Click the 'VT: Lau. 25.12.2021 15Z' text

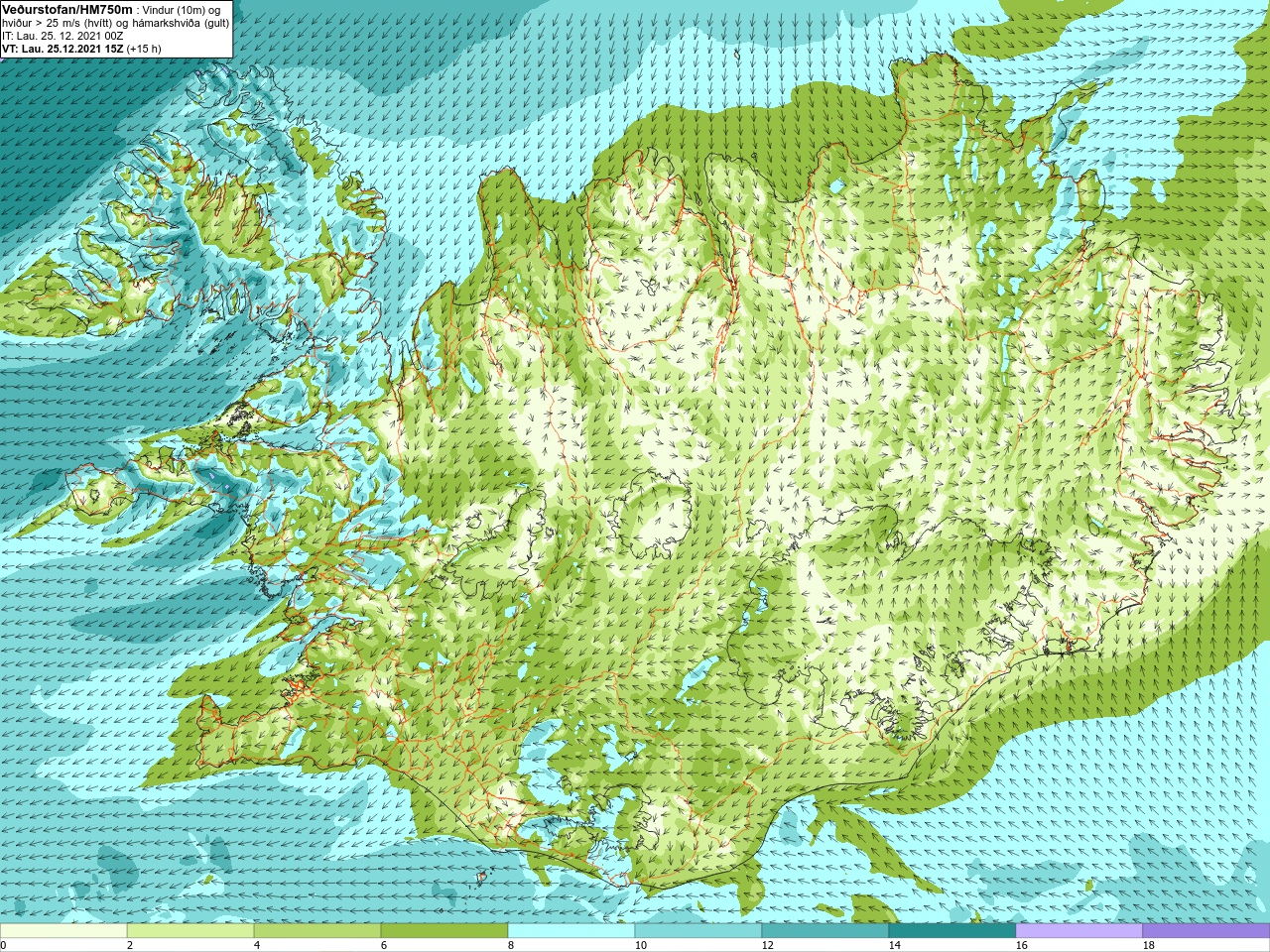(x=63, y=49)
